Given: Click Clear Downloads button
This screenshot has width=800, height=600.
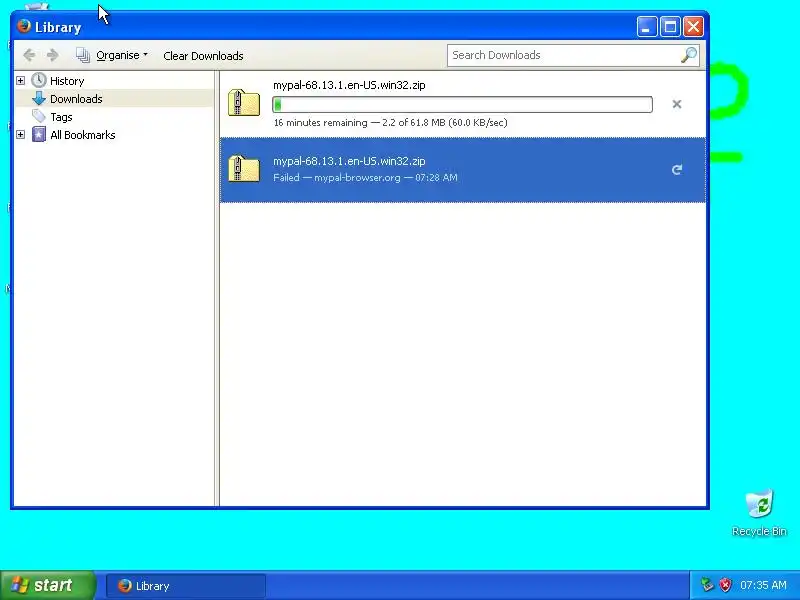Looking at the screenshot, I should pos(203,56).
